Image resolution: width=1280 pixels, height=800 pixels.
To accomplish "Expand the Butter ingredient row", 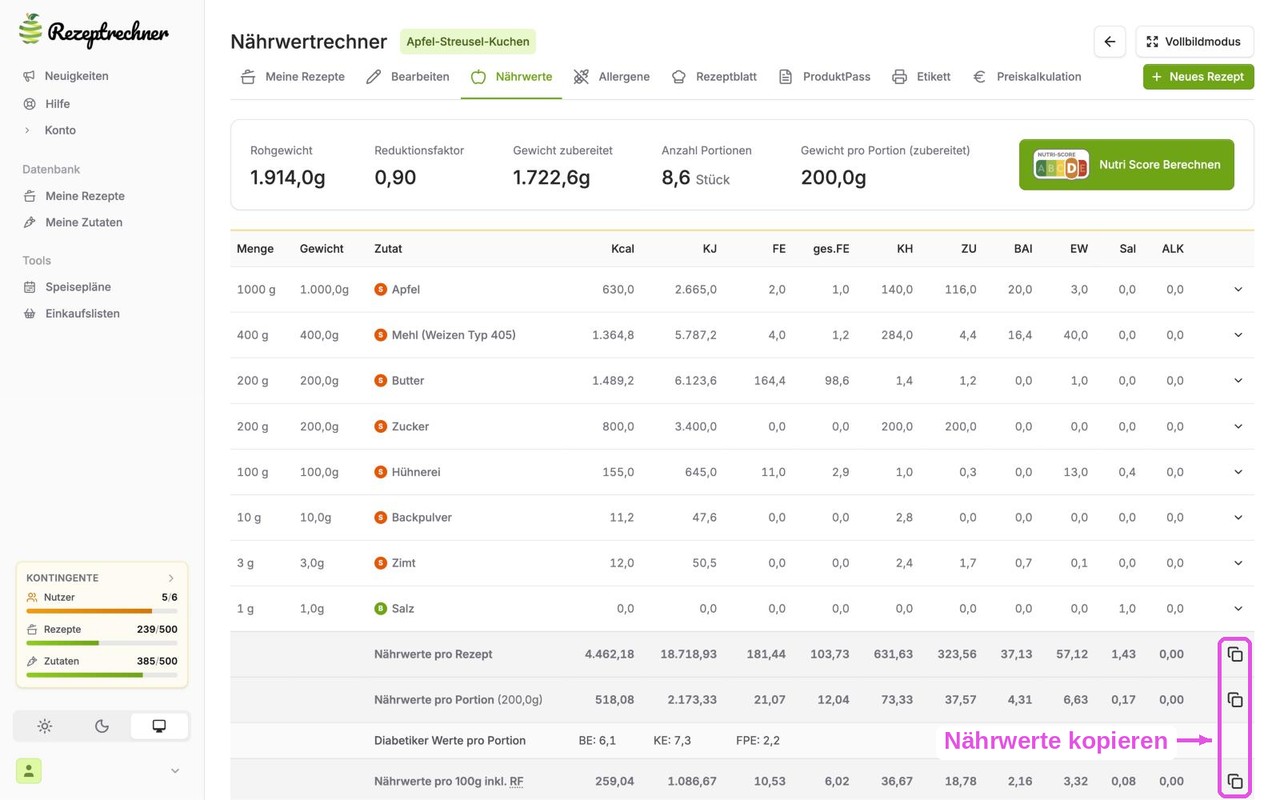I will click(1238, 380).
